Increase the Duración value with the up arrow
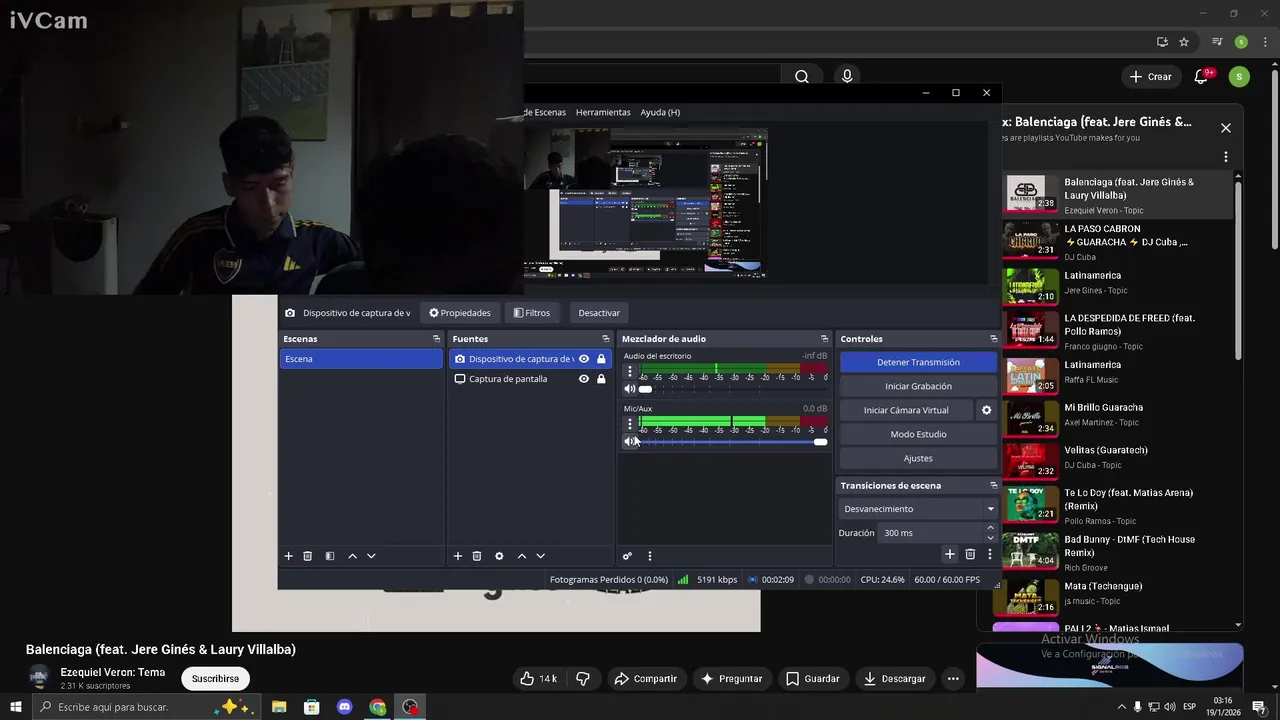Viewport: 1280px width, 720px height. tap(991, 528)
